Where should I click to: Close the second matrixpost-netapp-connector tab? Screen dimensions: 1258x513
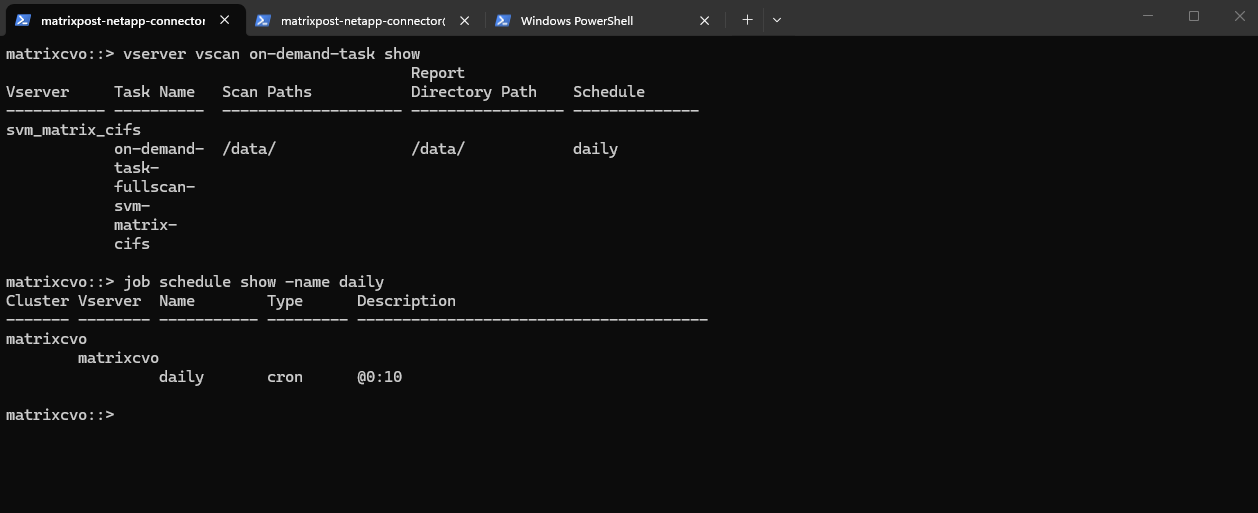click(x=464, y=20)
